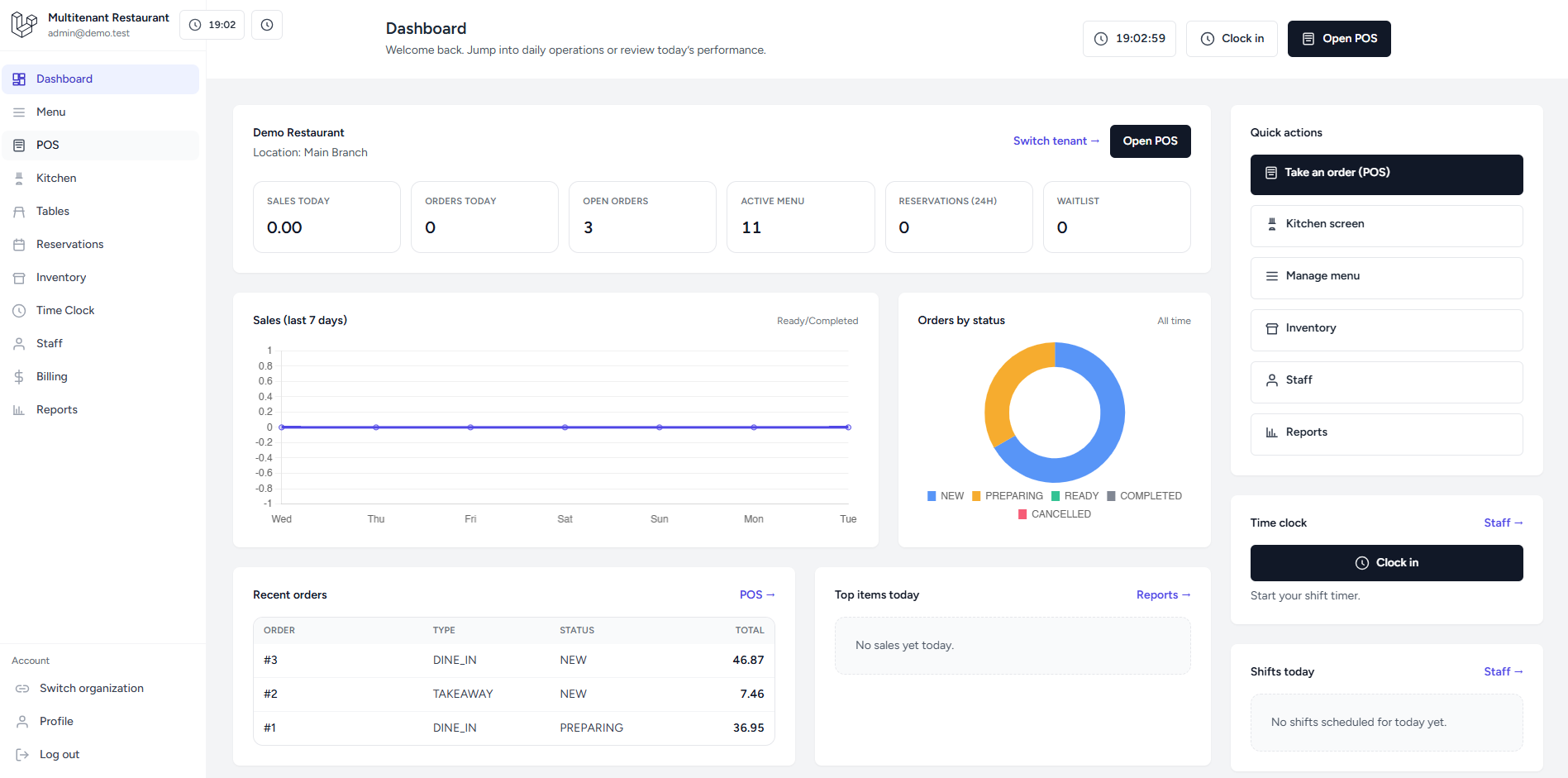Image resolution: width=1568 pixels, height=778 pixels.
Task: Open Reports link in Top items today
Action: click(1162, 594)
